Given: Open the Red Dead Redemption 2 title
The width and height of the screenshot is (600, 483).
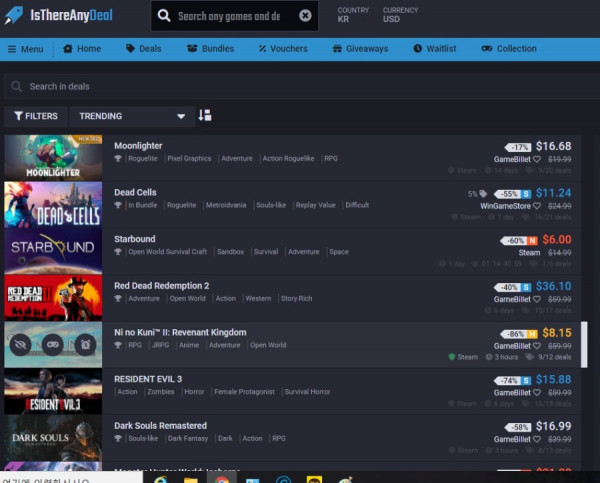Looking at the screenshot, I should [161, 286].
